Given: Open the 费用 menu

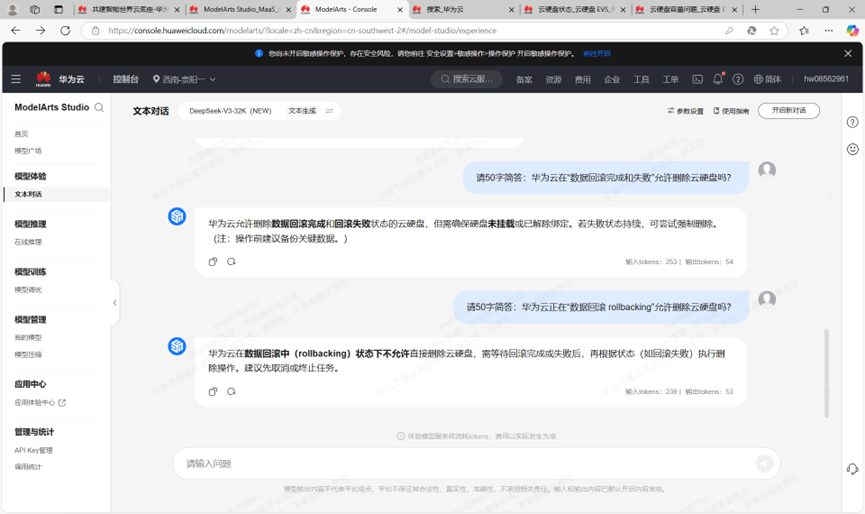Looking at the screenshot, I should [583, 79].
